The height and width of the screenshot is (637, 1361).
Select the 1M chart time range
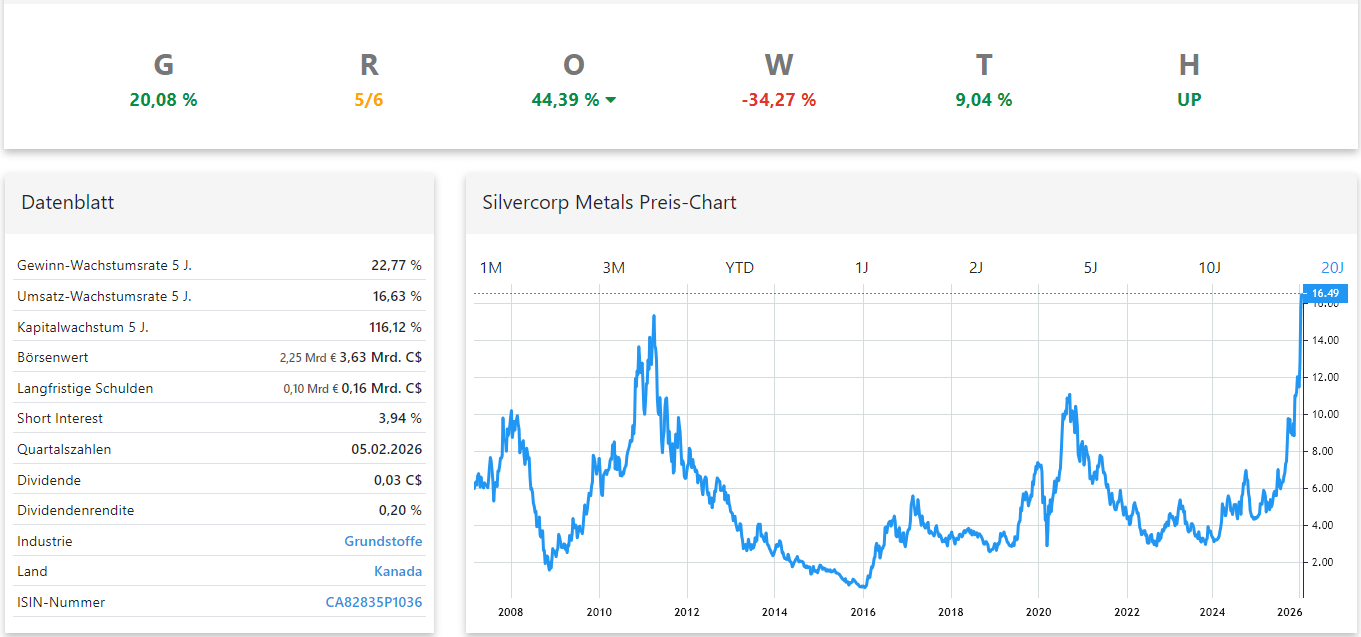point(489,268)
